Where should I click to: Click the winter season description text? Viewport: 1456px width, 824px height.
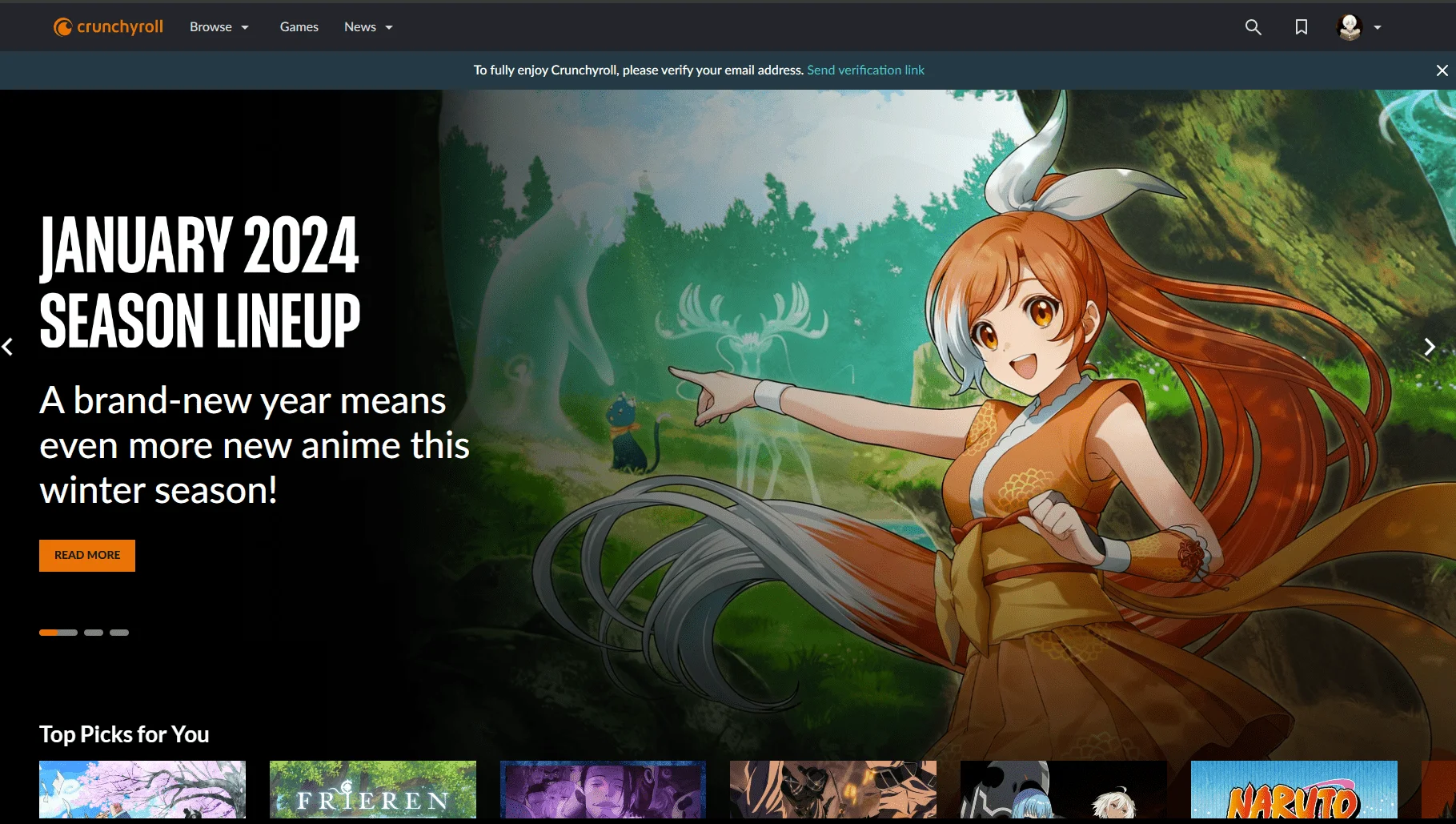tap(255, 445)
